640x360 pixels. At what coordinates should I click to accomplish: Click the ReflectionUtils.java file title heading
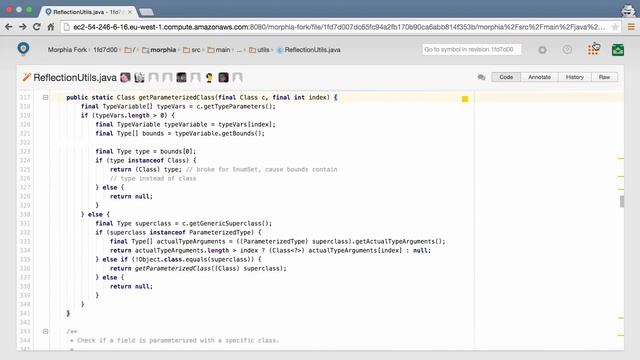coord(75,77)
